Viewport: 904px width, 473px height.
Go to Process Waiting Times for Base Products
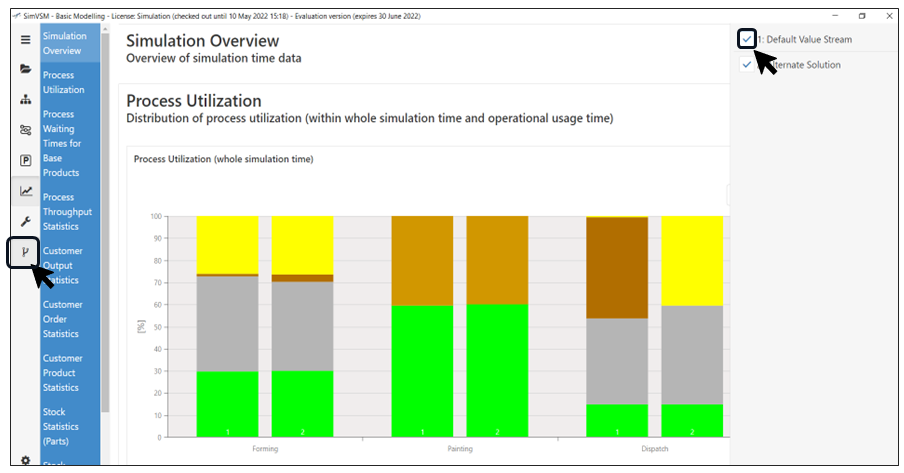coord(67,143)
